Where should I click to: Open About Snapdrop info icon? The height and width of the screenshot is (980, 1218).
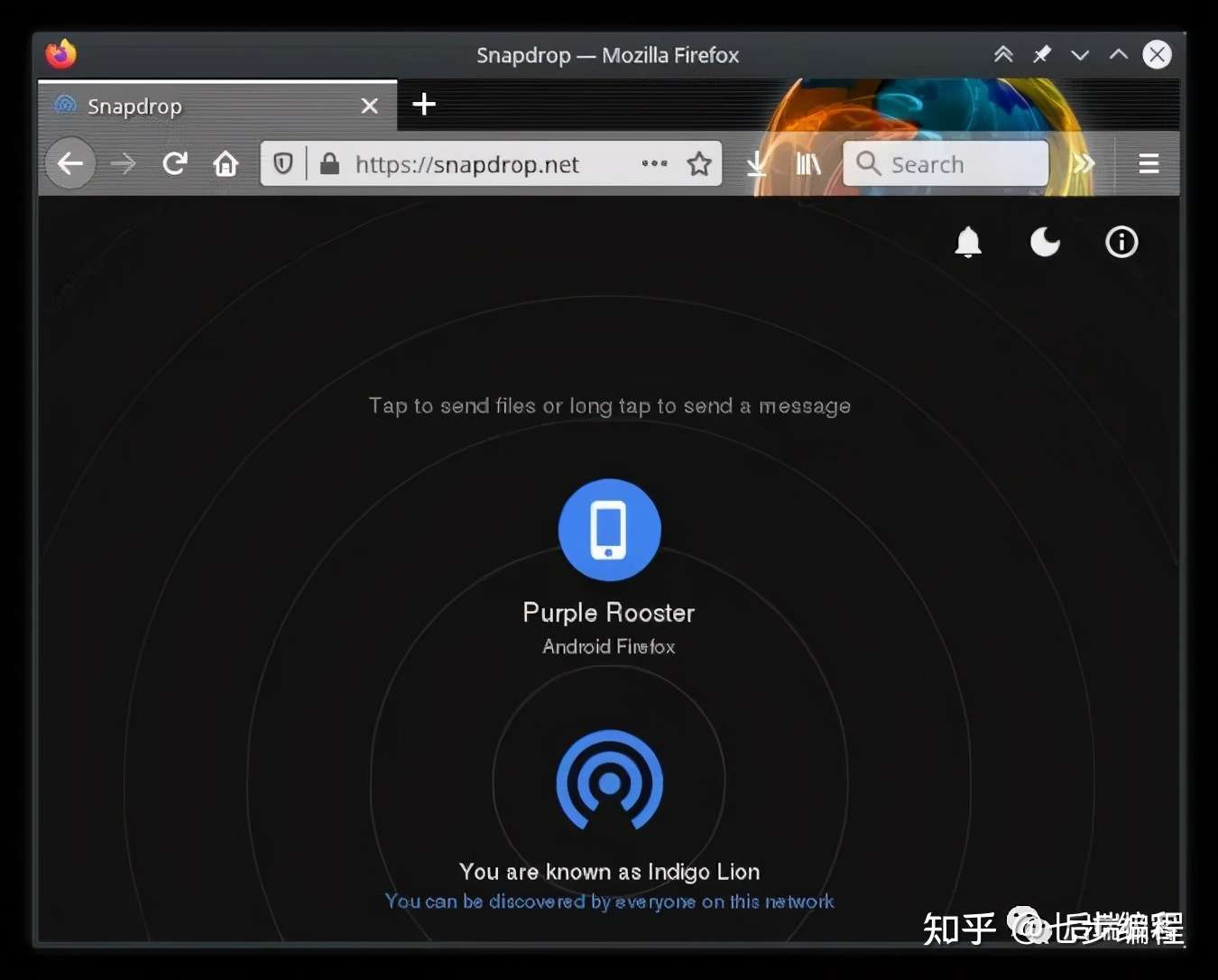[x=1121, y=242]
